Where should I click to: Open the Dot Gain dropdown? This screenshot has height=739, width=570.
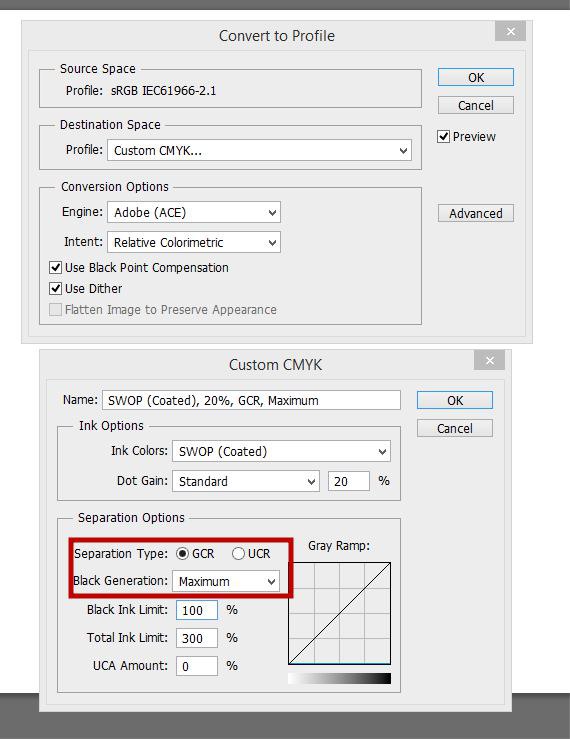click(246, 481)
